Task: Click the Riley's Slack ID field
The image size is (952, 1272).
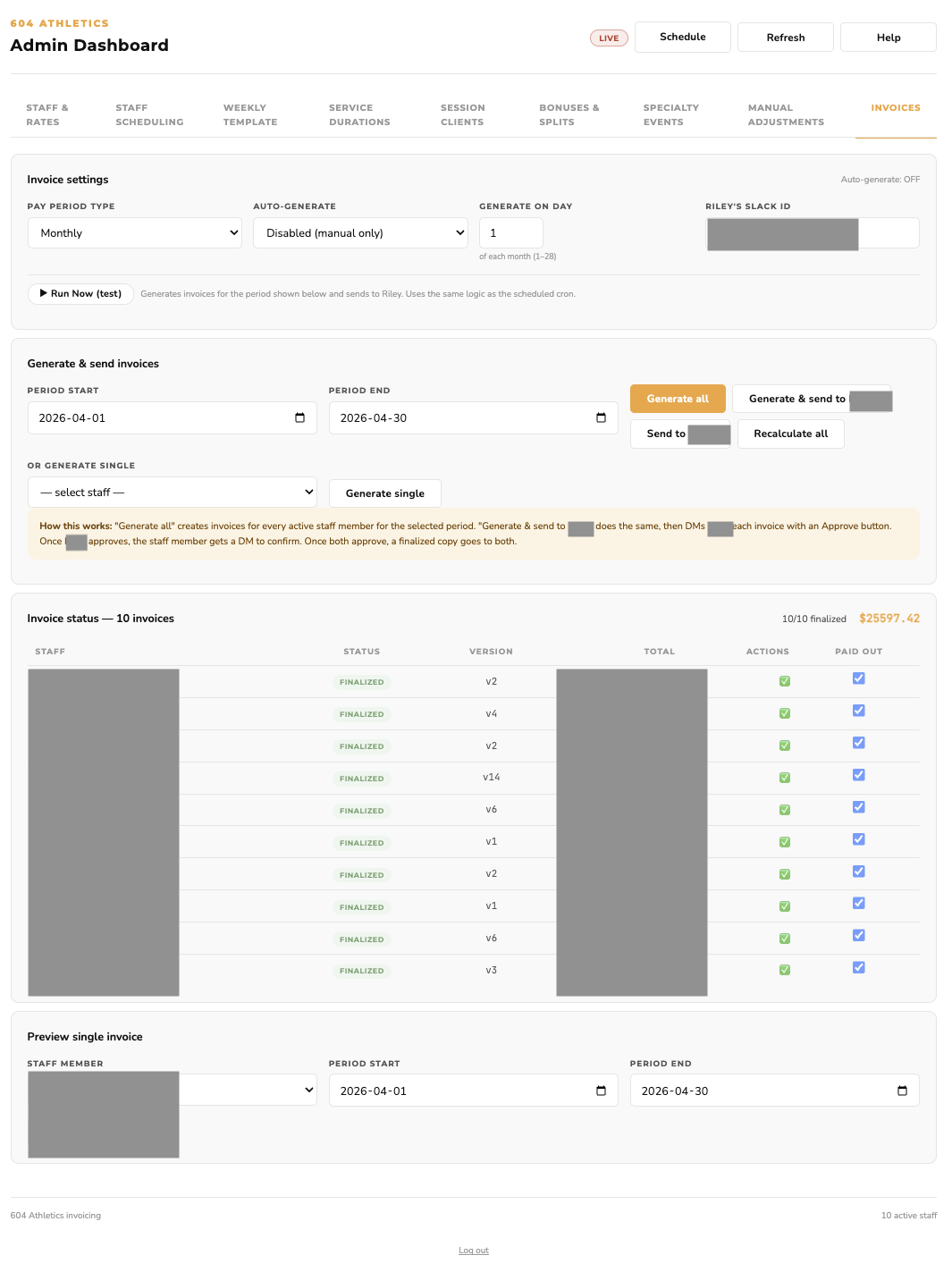Action: point(813,232)
